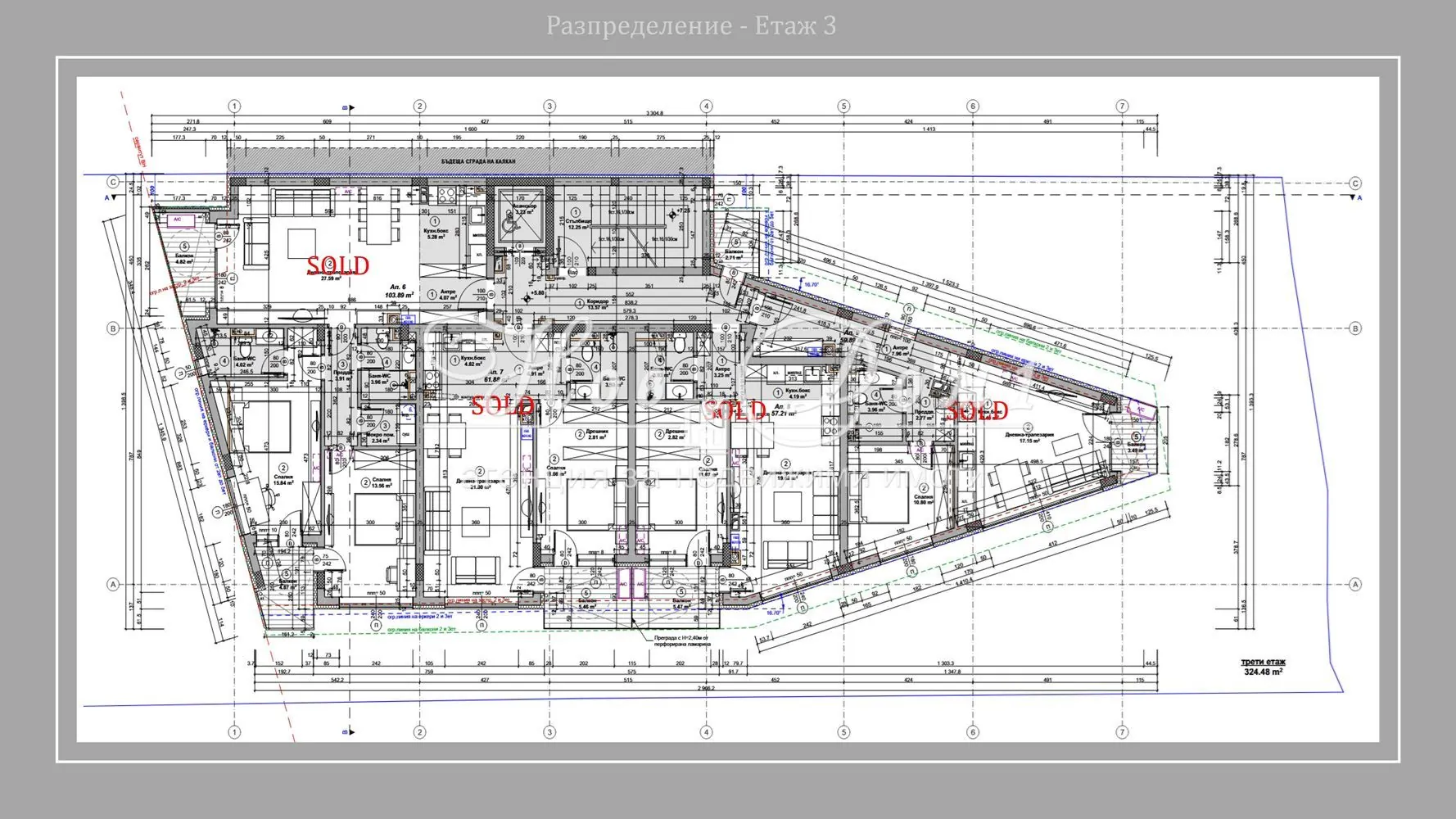The width and height of the screenshot is (1456, 819).
Task: Click row axis marker C on the left
Action: pyautogui.click(x=114, y=183)
